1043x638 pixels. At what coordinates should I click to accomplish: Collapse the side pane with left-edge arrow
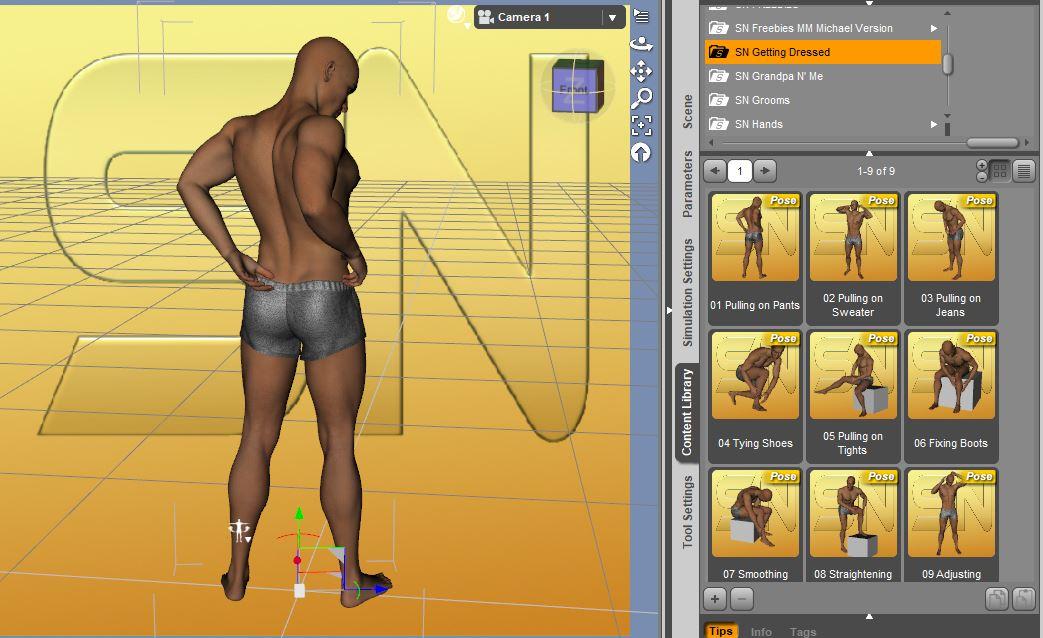tap(669, 311)
